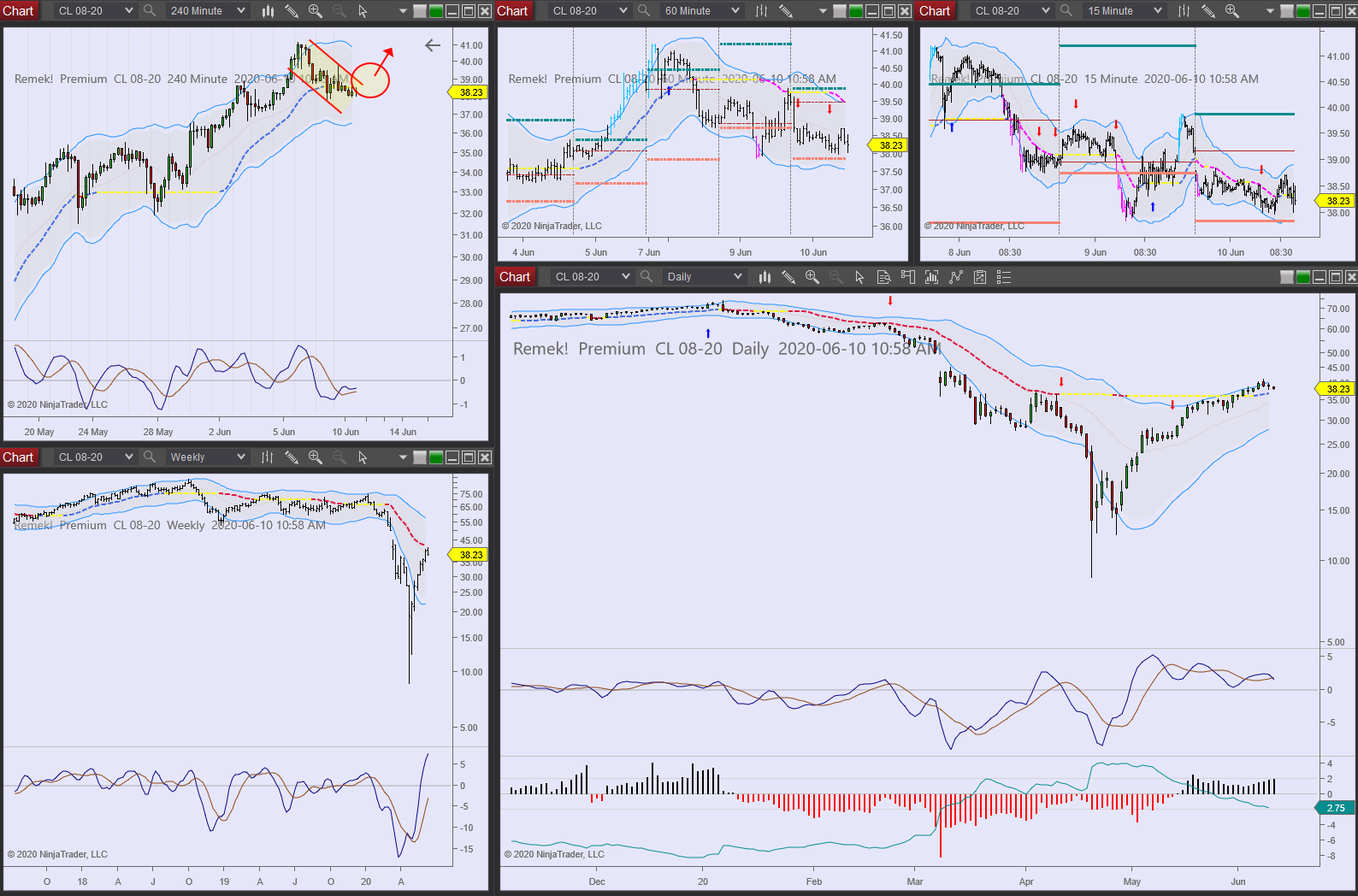Image resolution: width=1358 pixels, height=896 pixels.
Task: Open instrument dropdown CL 08-20 in 60 Minute chart
Action: 589,11
